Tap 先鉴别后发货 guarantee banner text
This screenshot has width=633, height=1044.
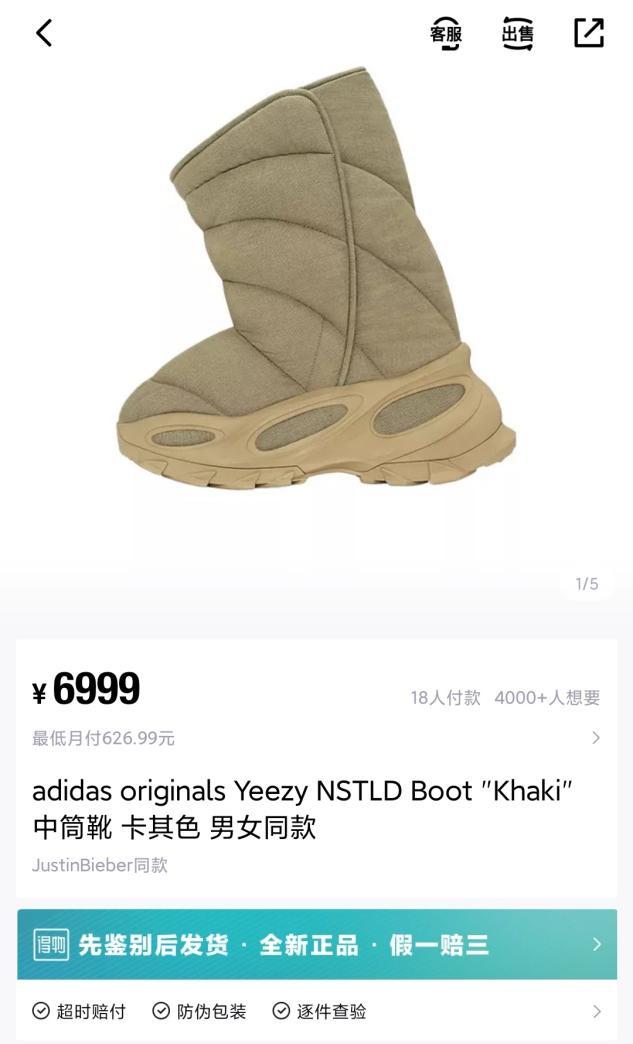(x=153, y=945)
